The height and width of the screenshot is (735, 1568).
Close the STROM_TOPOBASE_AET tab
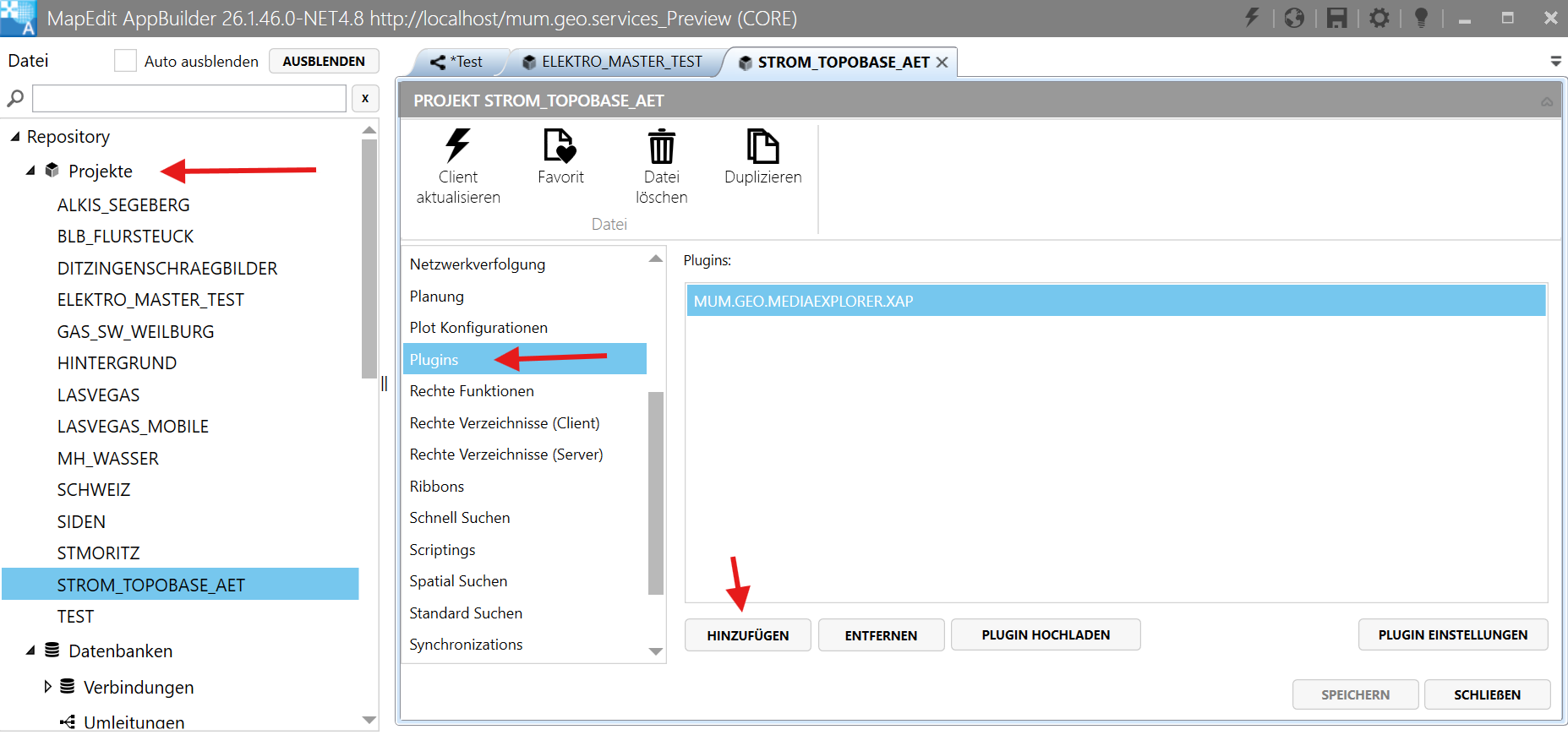[x=942, y=63]
